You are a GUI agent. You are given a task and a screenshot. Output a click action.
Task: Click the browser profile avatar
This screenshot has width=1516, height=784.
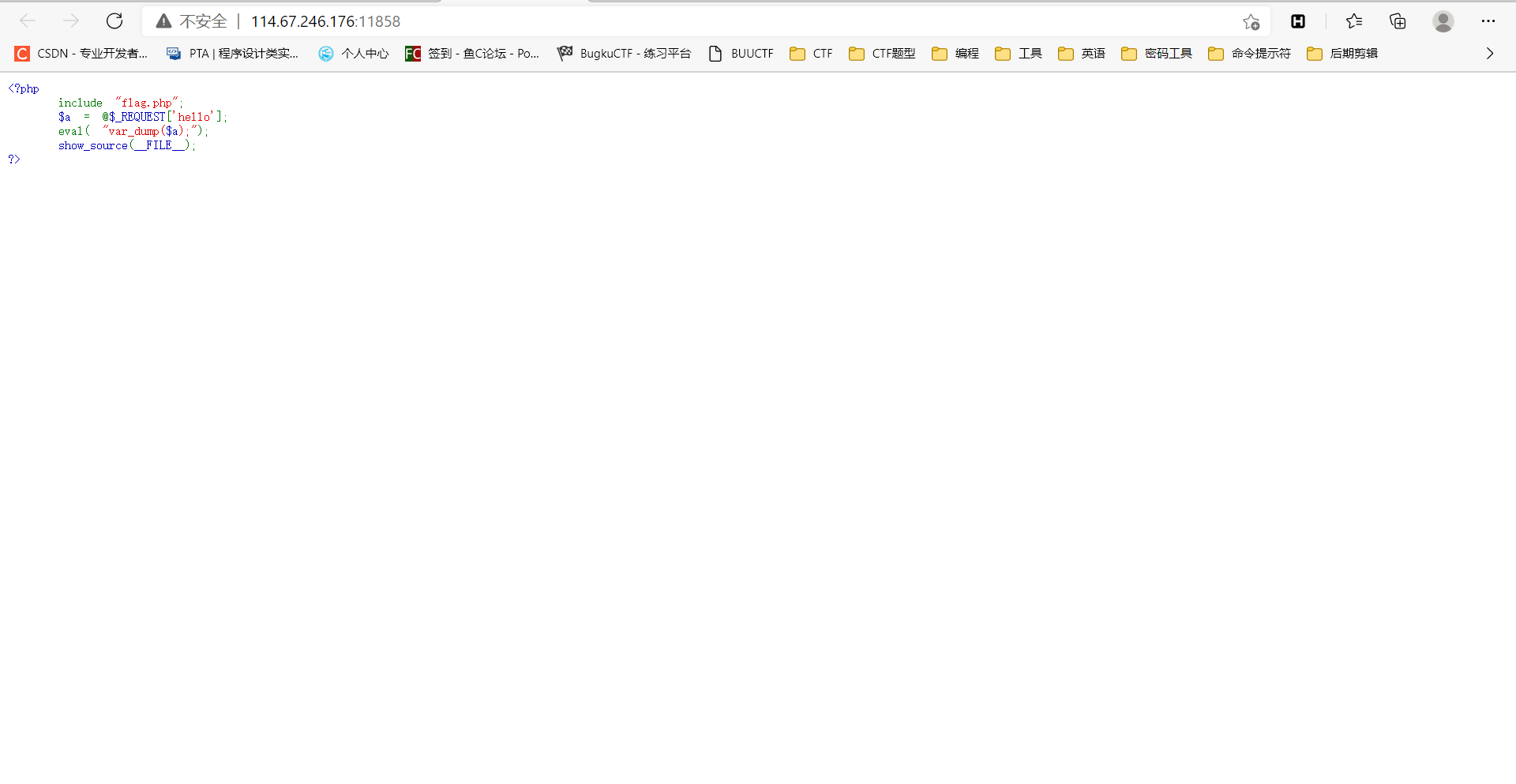click(x=1443, y=21)
